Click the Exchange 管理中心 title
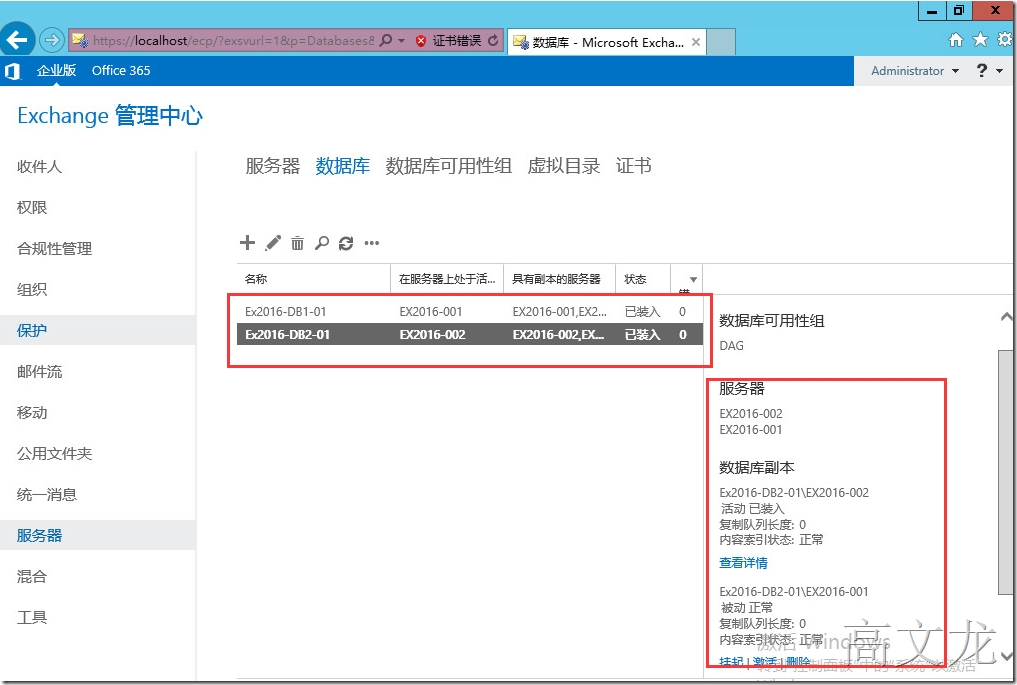Viewport: 1017px width, 685px height. [x=110, y=115]
